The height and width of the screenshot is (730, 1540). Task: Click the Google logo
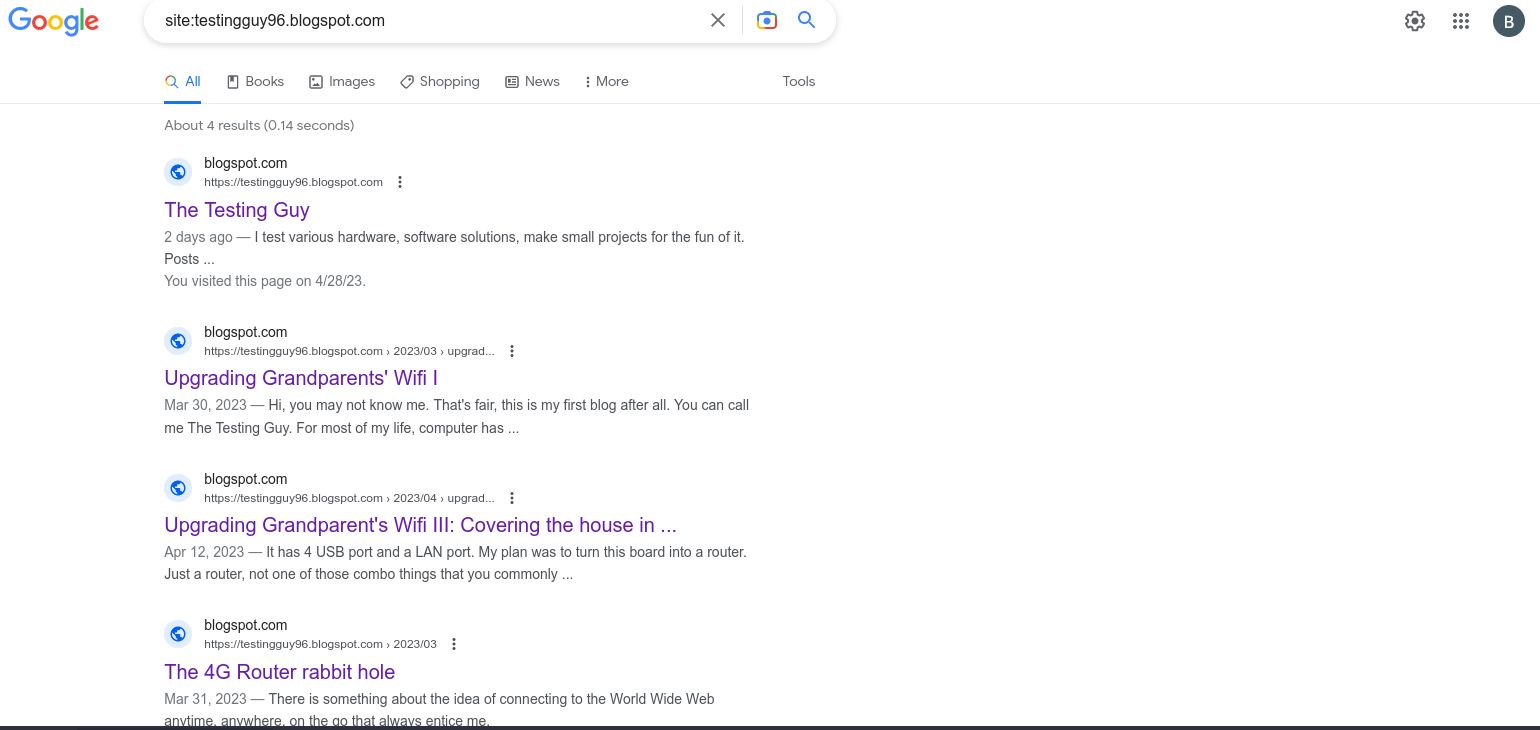point(54,21)
